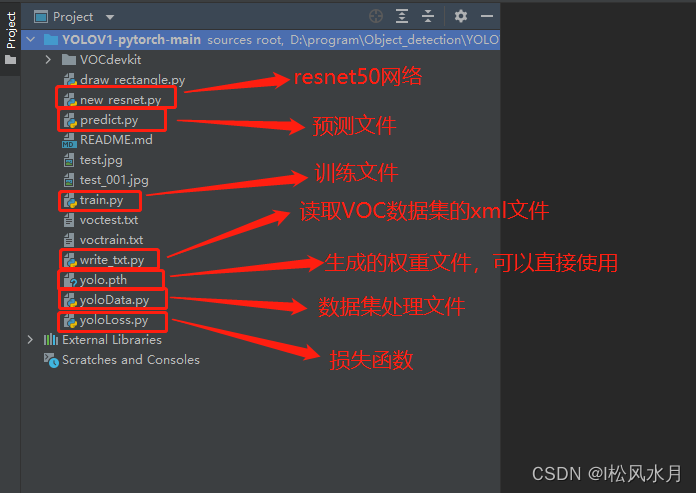The image size is (696, 493).
Task: Select Scratches and Consoles label
Action: click(131, 360)
